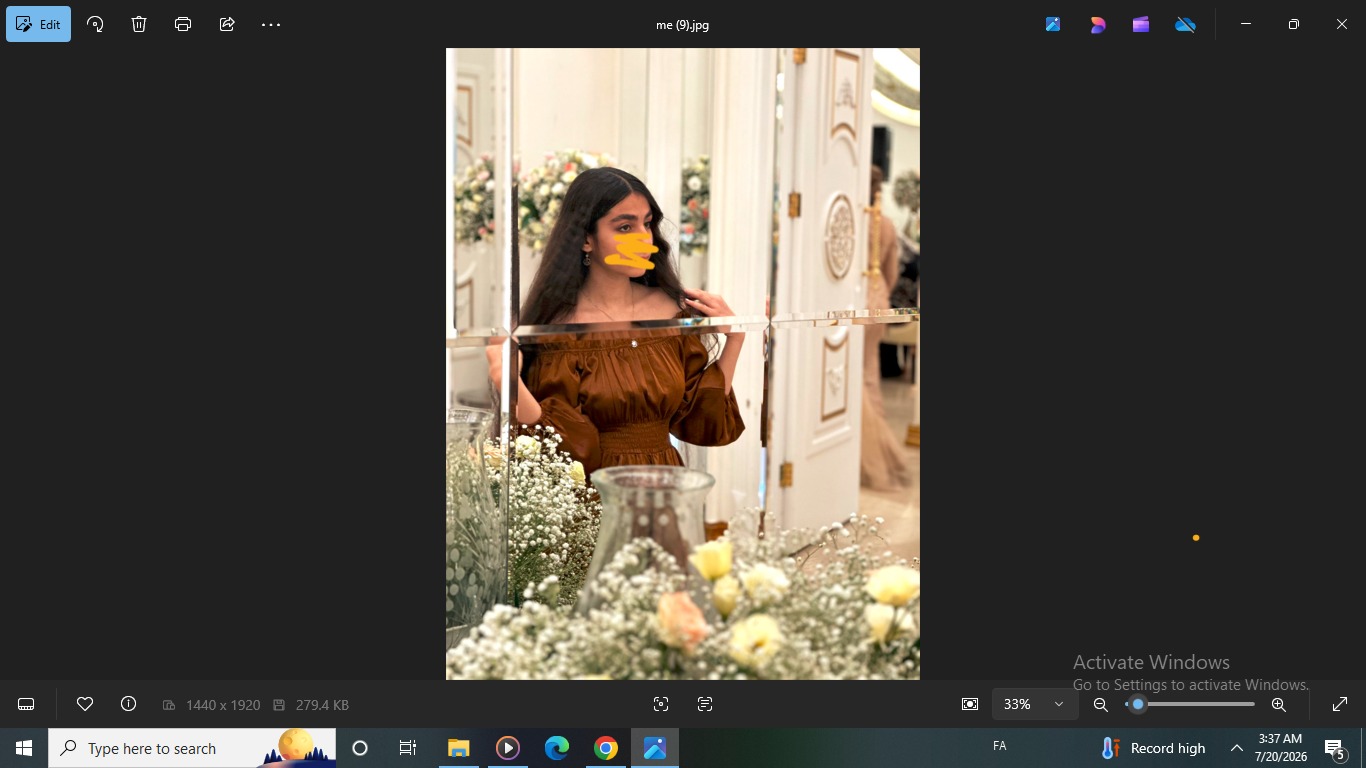
Task: Adjust the zoom level slider
Action: 1190,705
